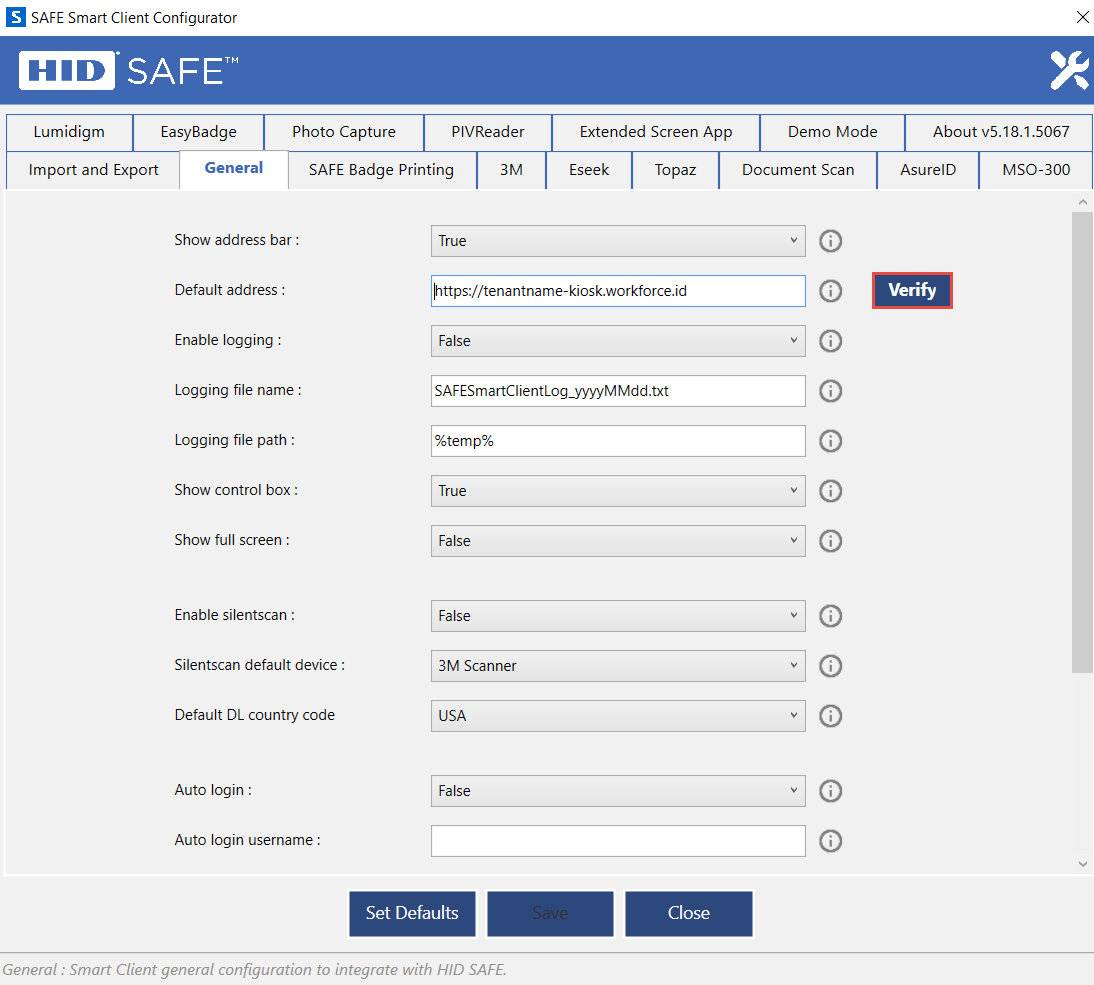Screen dimensions: 1094x985
Task: Select the Topaz tab
Action: 675,170
